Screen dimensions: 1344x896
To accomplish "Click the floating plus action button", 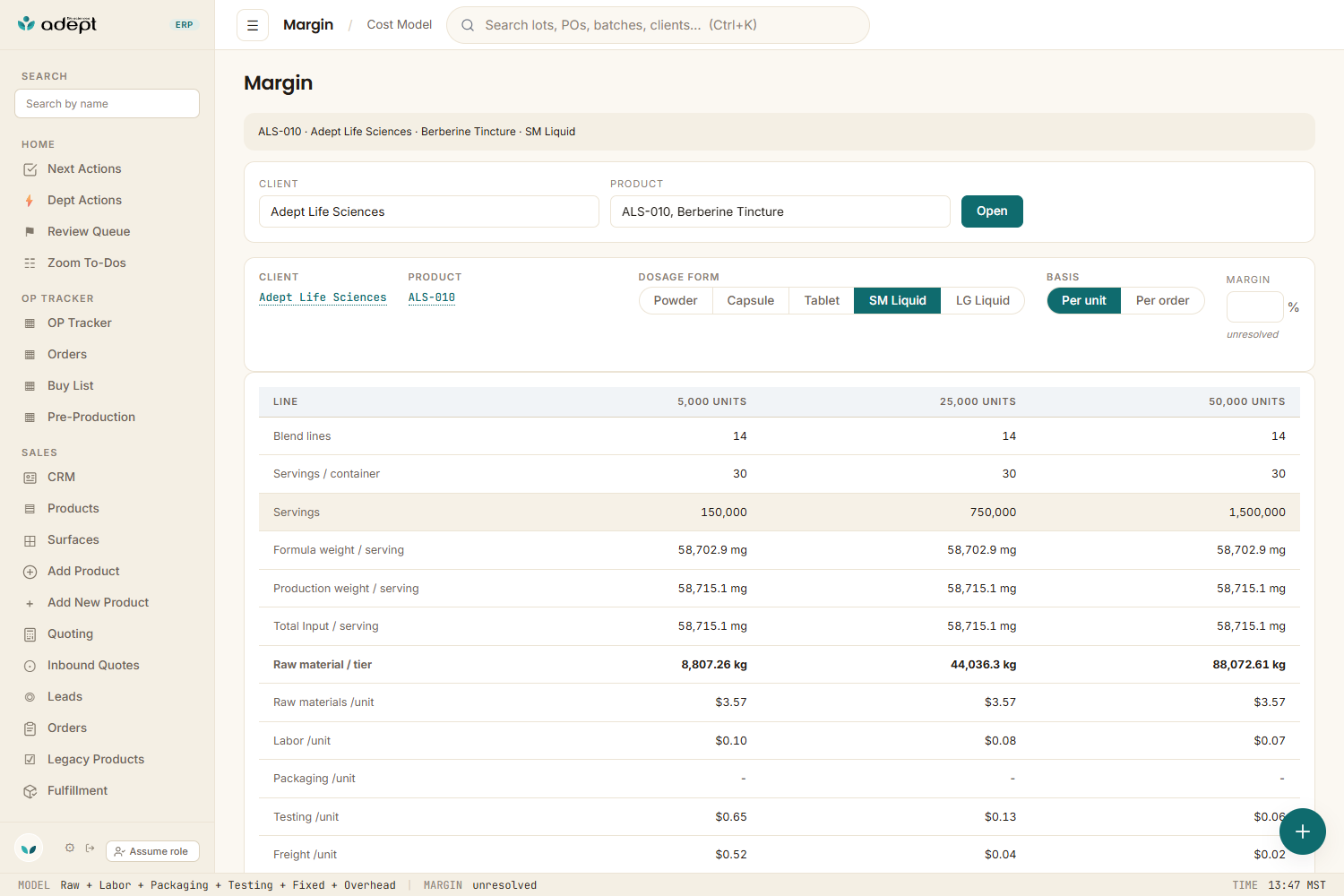I will [x=1303, y=831].
